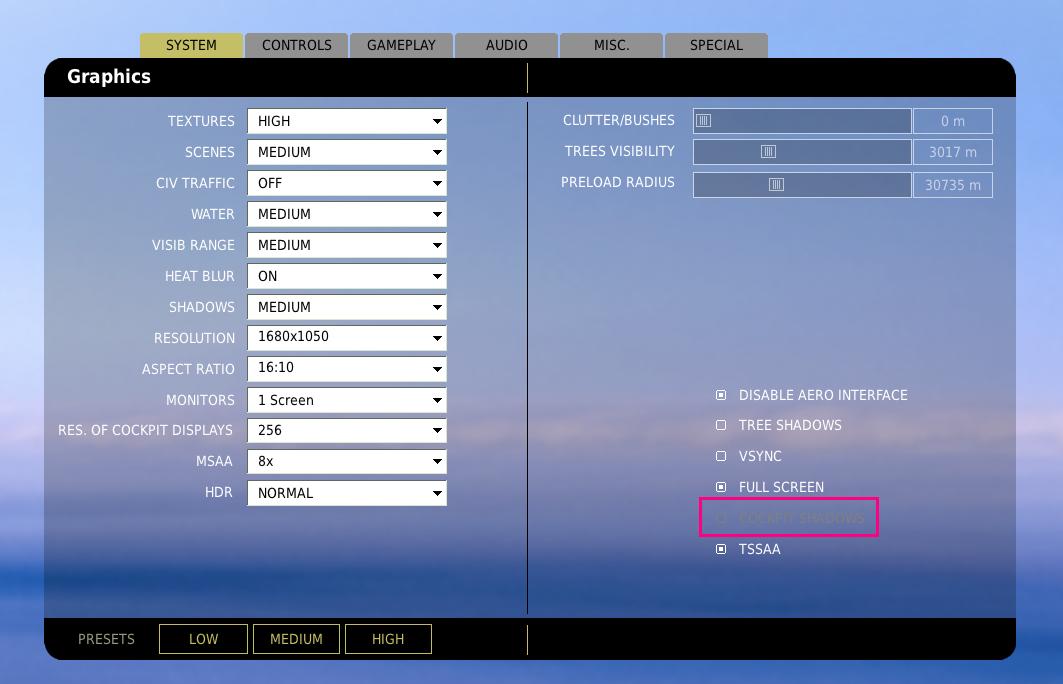Image resolution: width=1063 pixels, height=684 pixels.
Task: Expand the RESOLUTION dropdown showing 1680x1050
Action: [x=347, y=338]
